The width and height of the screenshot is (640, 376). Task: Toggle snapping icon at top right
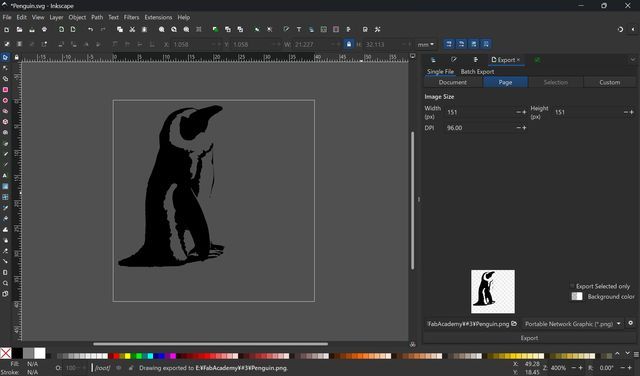click(x=620, y=29)
